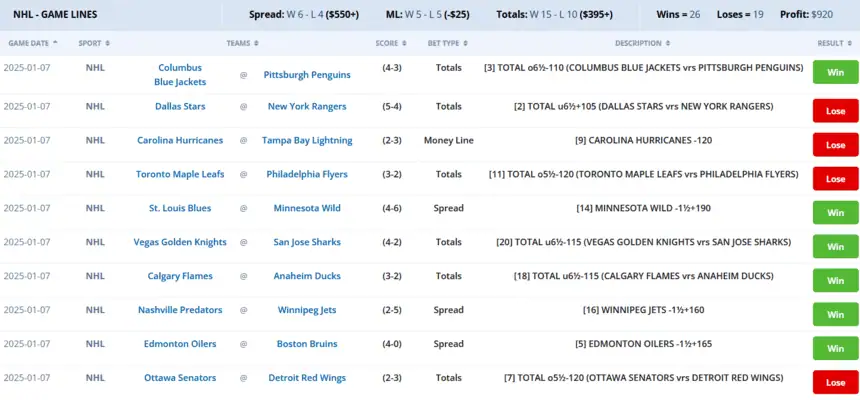Sort table by Score column header
Screen dimensions: 860x400
pyautogui.click(x=391, y=43)
